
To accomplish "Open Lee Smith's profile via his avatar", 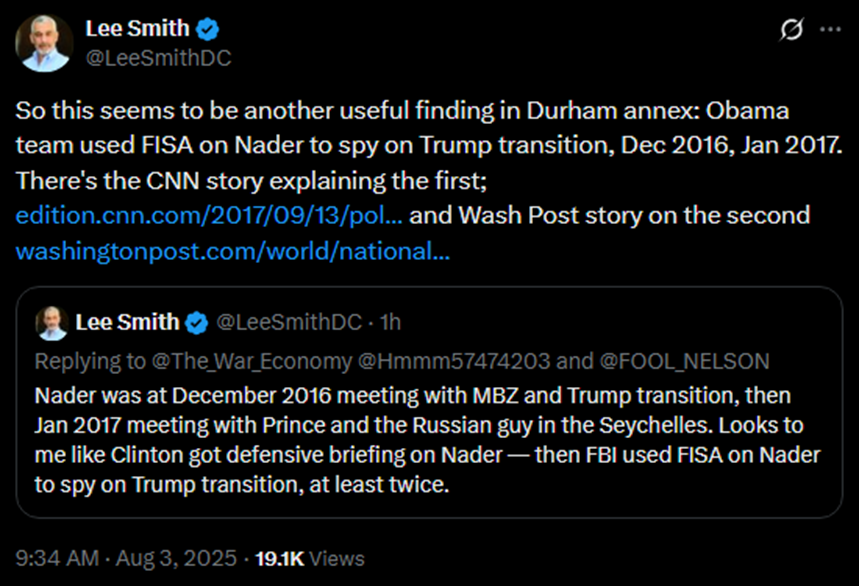I will tap(43, 42).
